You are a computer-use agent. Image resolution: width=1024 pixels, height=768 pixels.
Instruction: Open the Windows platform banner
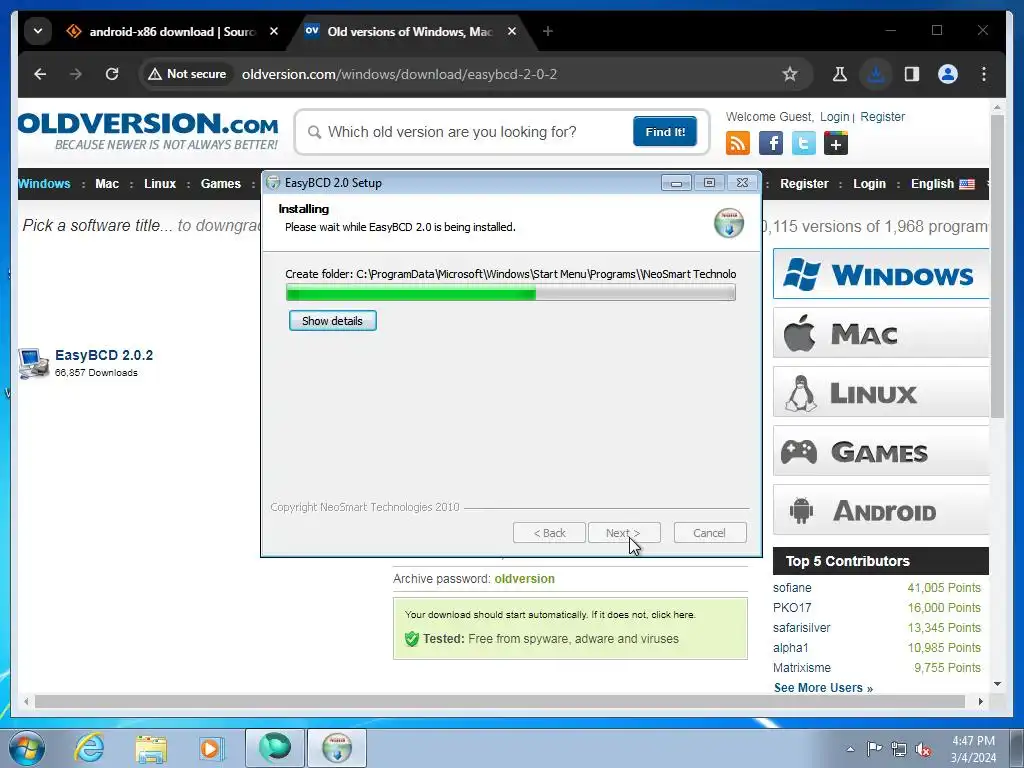click(x=881, y=274)
